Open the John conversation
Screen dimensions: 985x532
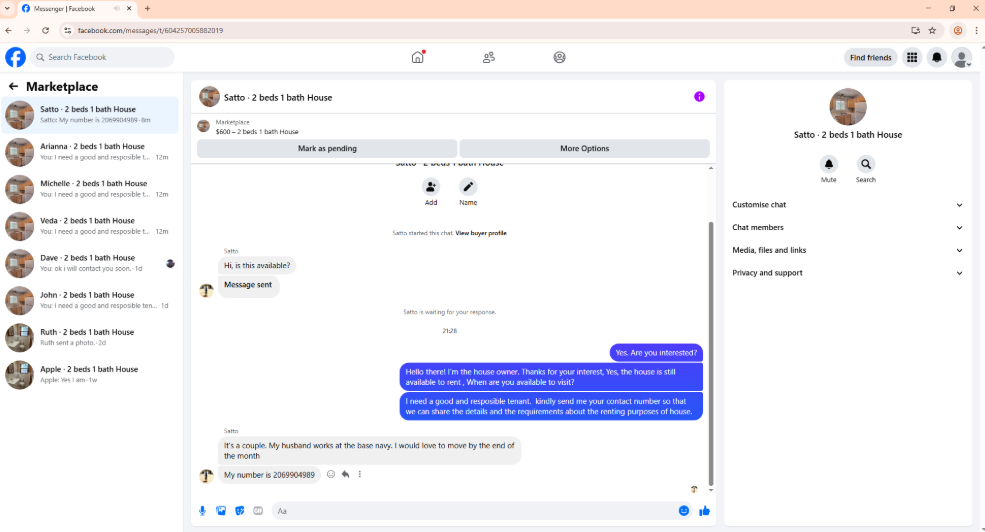pyautogui.click(x=90, y=300)
